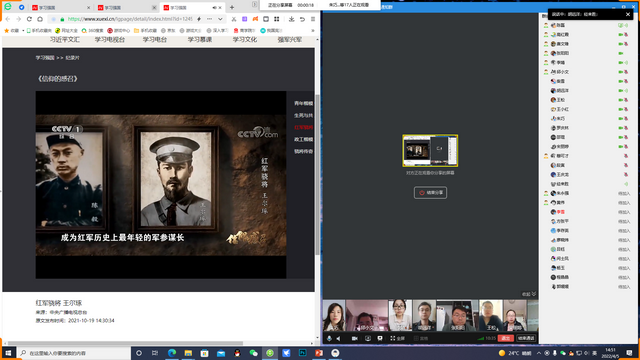Click the shared screen preview thumbnail
This screenshot has height=360, width=640.
(430, 151)
